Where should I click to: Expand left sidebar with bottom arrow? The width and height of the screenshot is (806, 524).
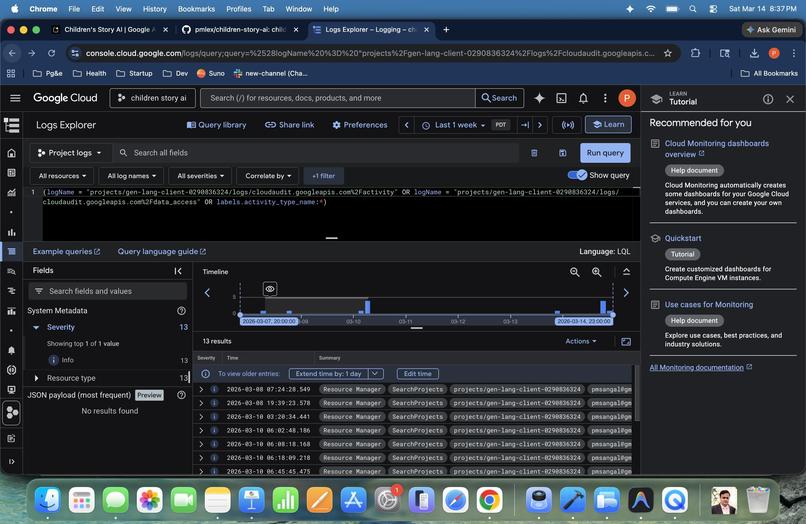pos(11,461)
